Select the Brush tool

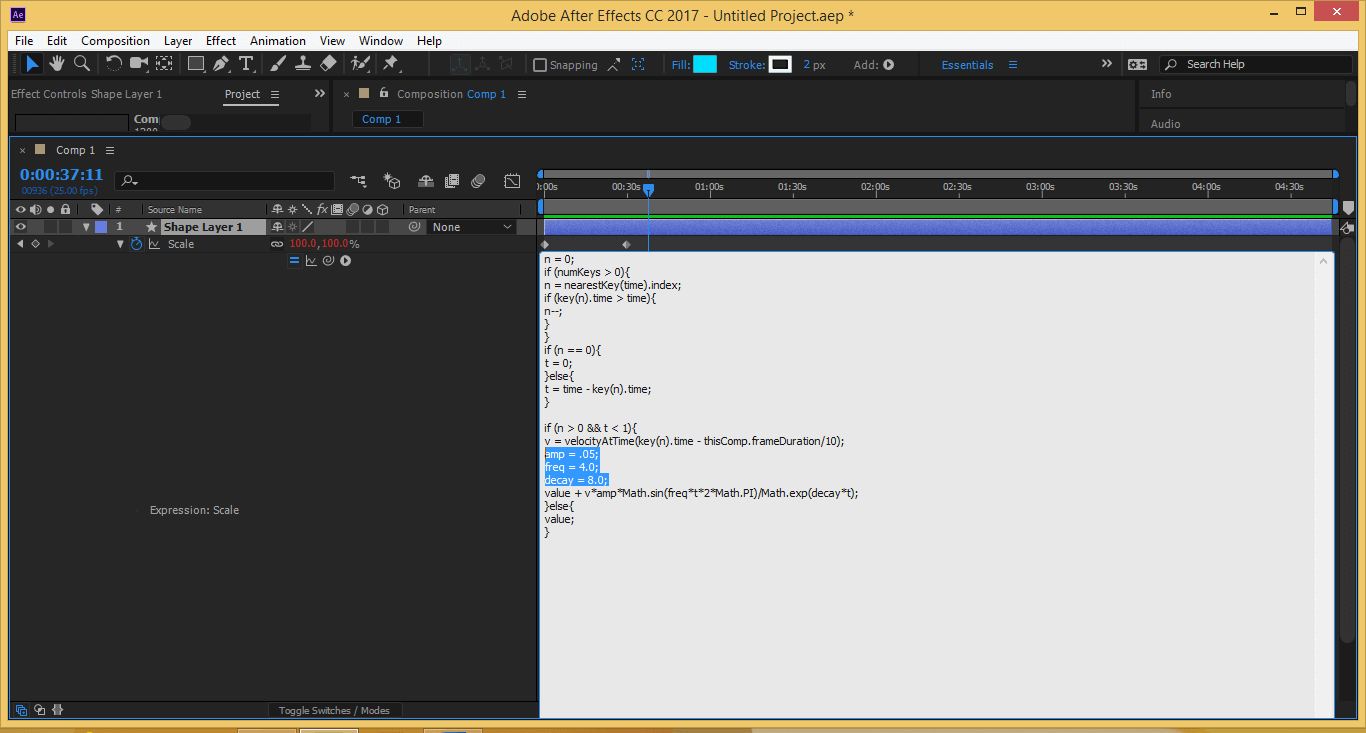coord(278,64)
